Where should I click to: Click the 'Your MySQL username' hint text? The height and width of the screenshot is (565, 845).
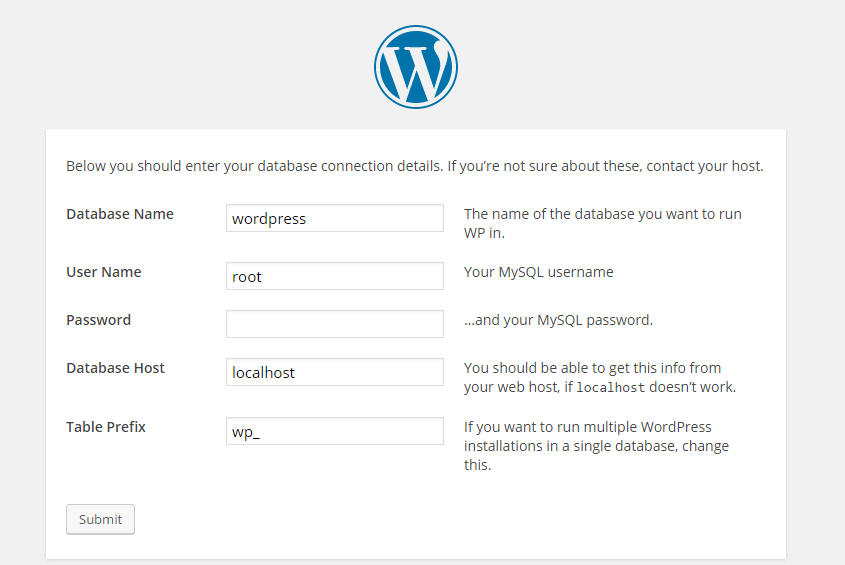pos(538,272)
